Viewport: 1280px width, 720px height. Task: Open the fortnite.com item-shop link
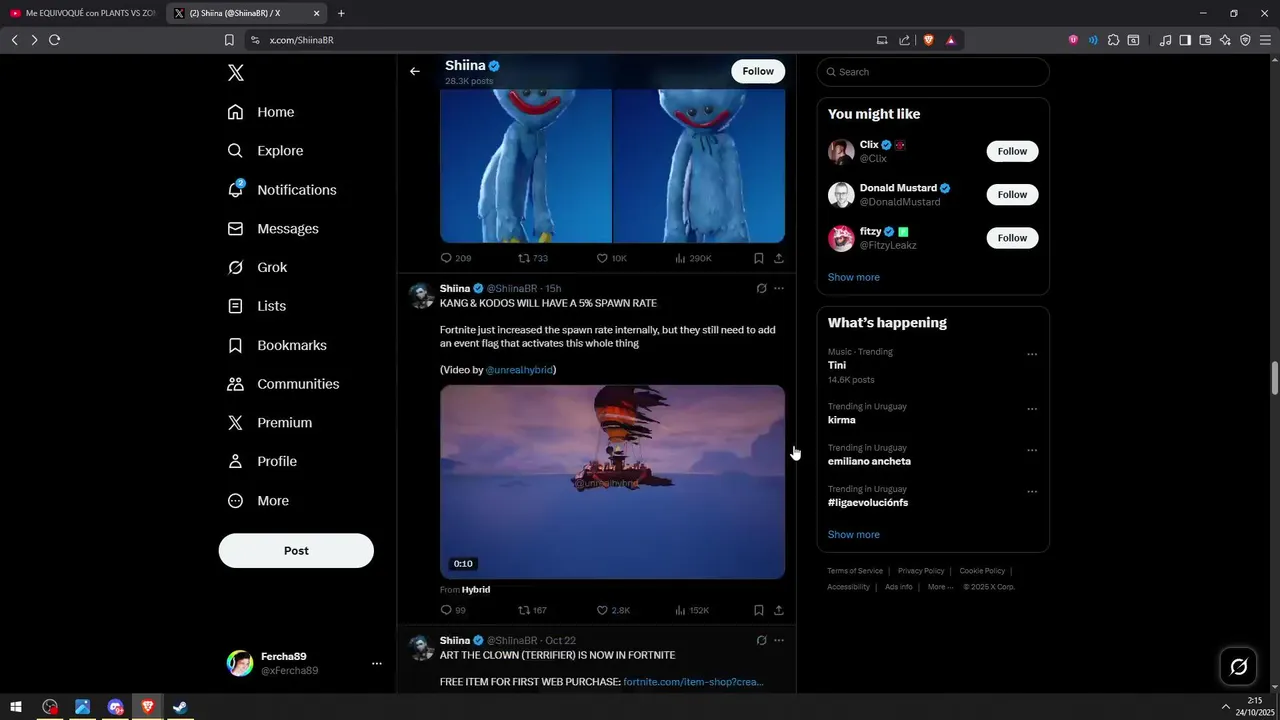(693, 682)
